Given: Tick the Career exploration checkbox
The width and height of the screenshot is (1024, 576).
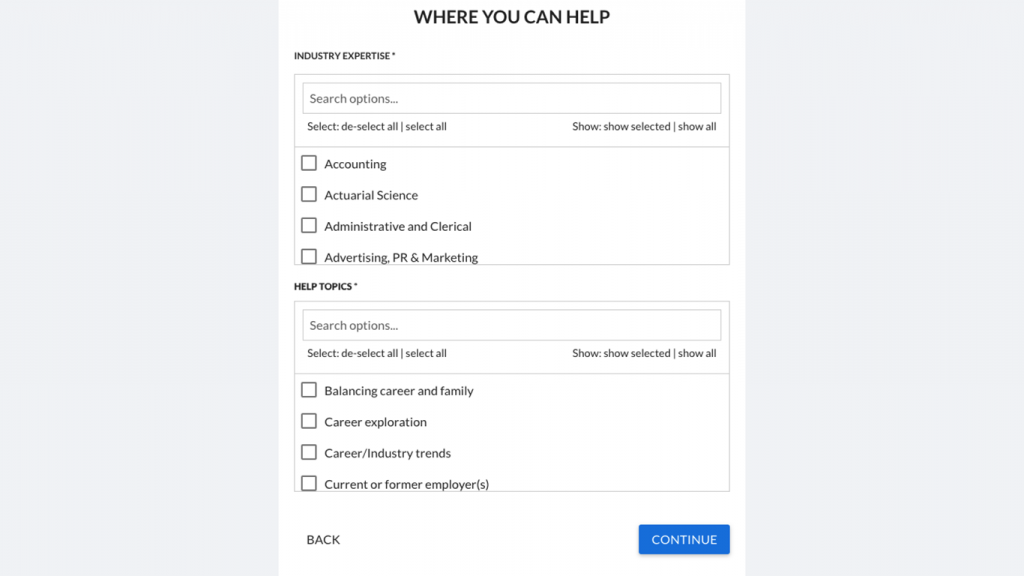Looking at the screenshot, I should tap(309, 421).
